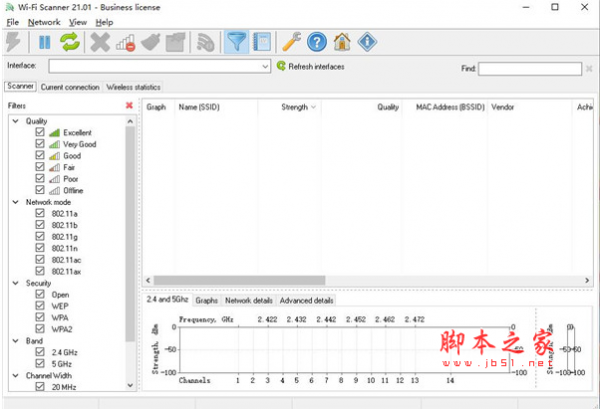
Task: Switch to the Wireless statistics tab
Action: [x=133, y=87]
